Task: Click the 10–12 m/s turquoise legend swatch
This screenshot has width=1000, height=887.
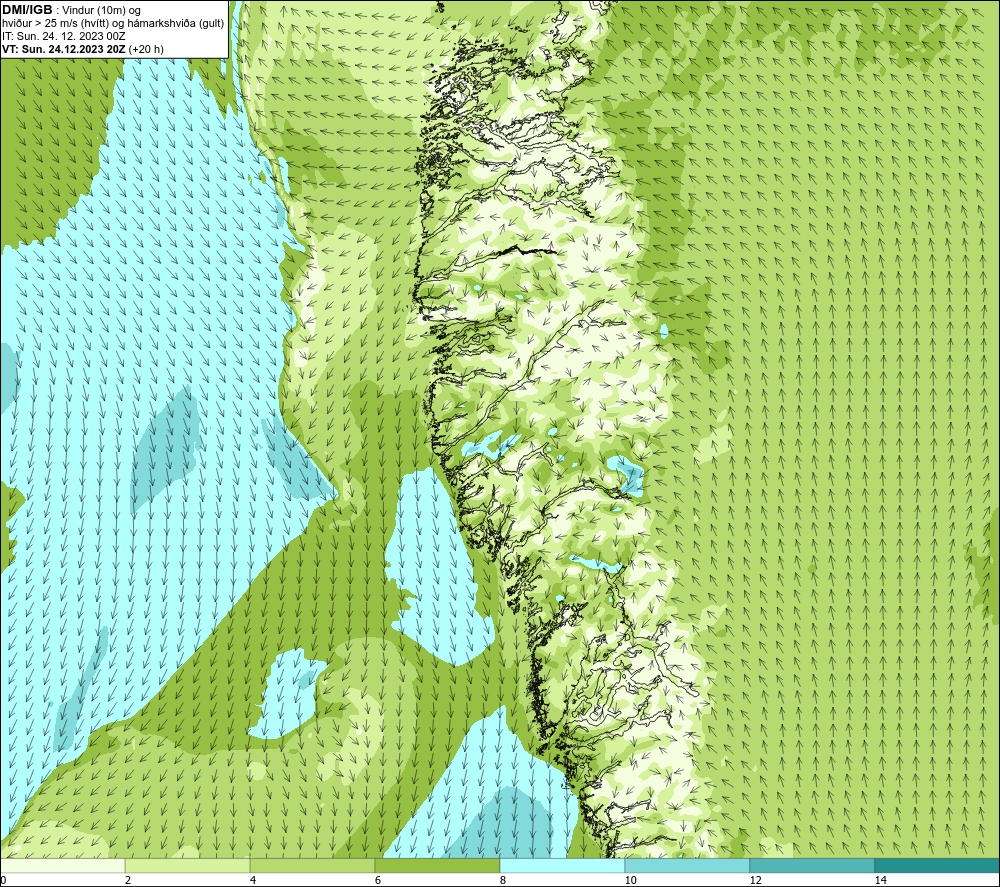Action: click(x=688, y=865)
